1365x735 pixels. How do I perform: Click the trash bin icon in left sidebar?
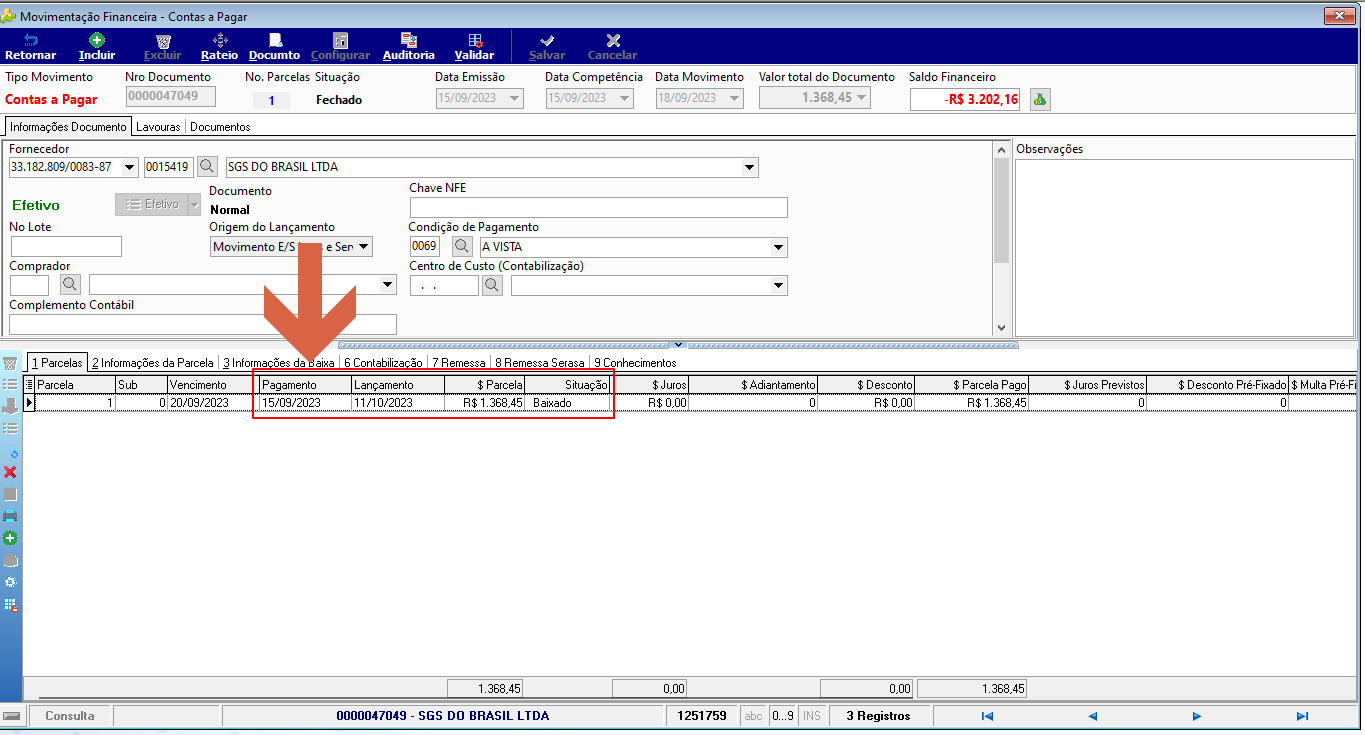[x=11, y=363]
